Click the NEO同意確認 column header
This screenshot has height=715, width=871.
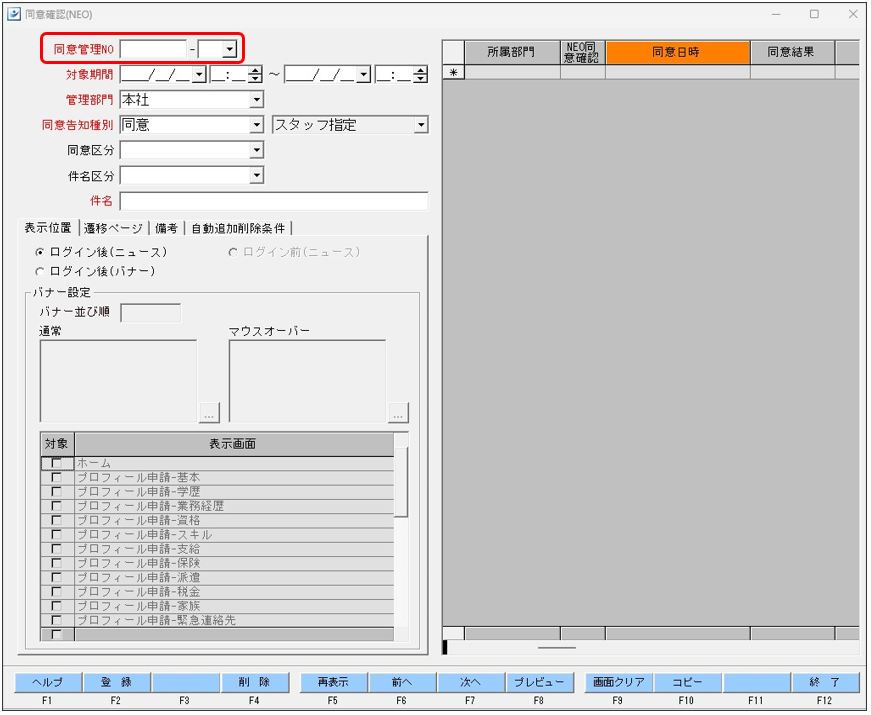pyautogui.click(x=582, y=53)
